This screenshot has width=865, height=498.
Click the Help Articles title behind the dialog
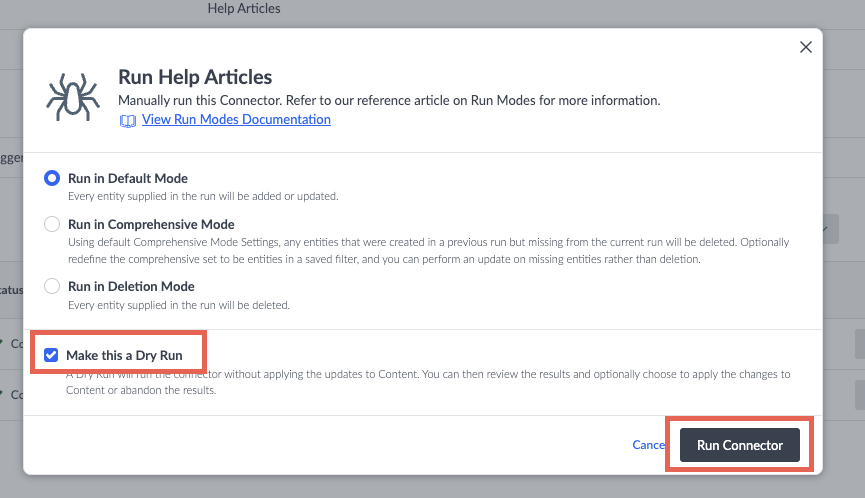[244, 9]
